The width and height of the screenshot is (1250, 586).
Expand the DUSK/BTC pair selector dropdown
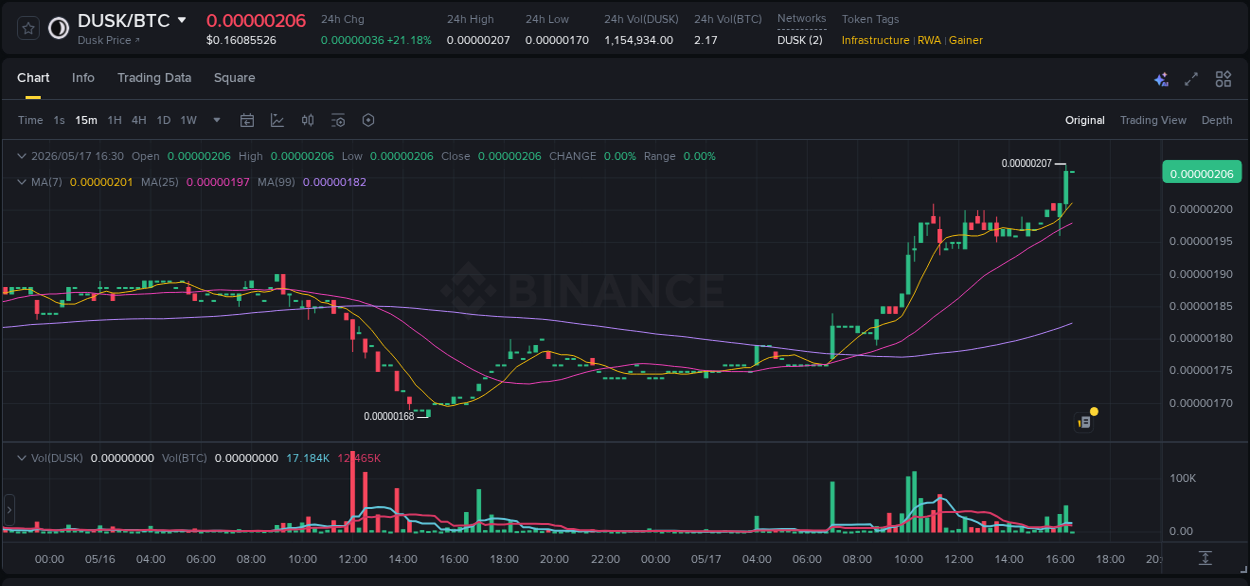point(181,20)
